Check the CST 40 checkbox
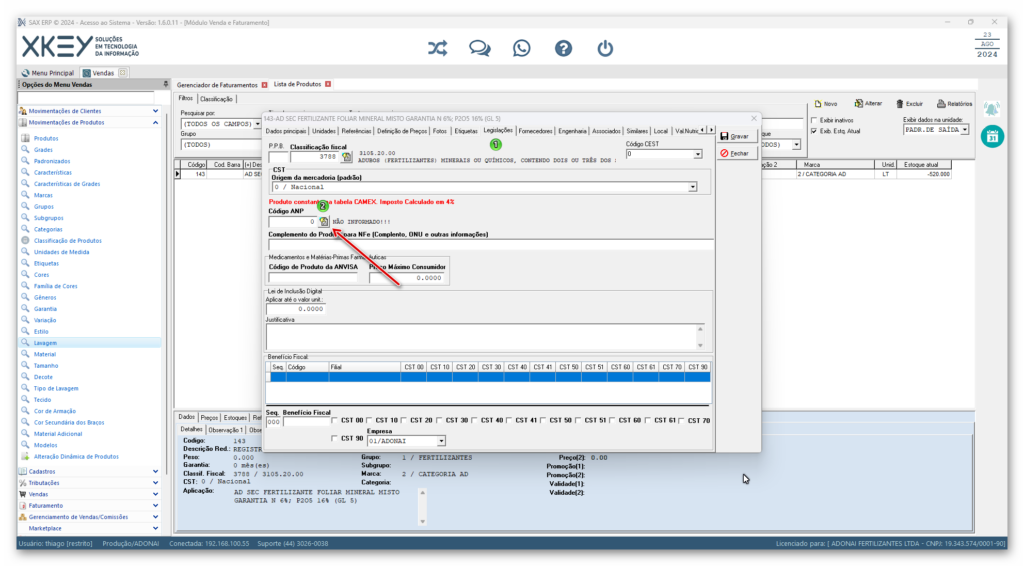This screenshot has height=566, width=1024. tap(475, 420)
